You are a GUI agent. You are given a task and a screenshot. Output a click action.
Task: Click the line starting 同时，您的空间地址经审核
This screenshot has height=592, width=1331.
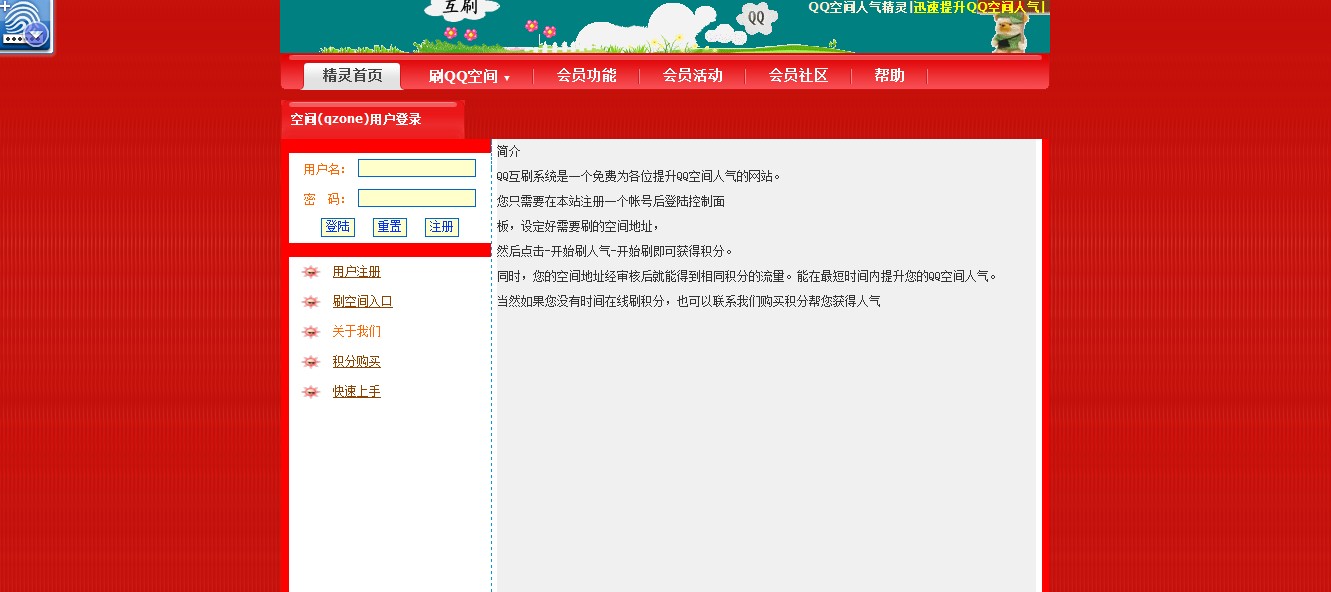(747, 276)
